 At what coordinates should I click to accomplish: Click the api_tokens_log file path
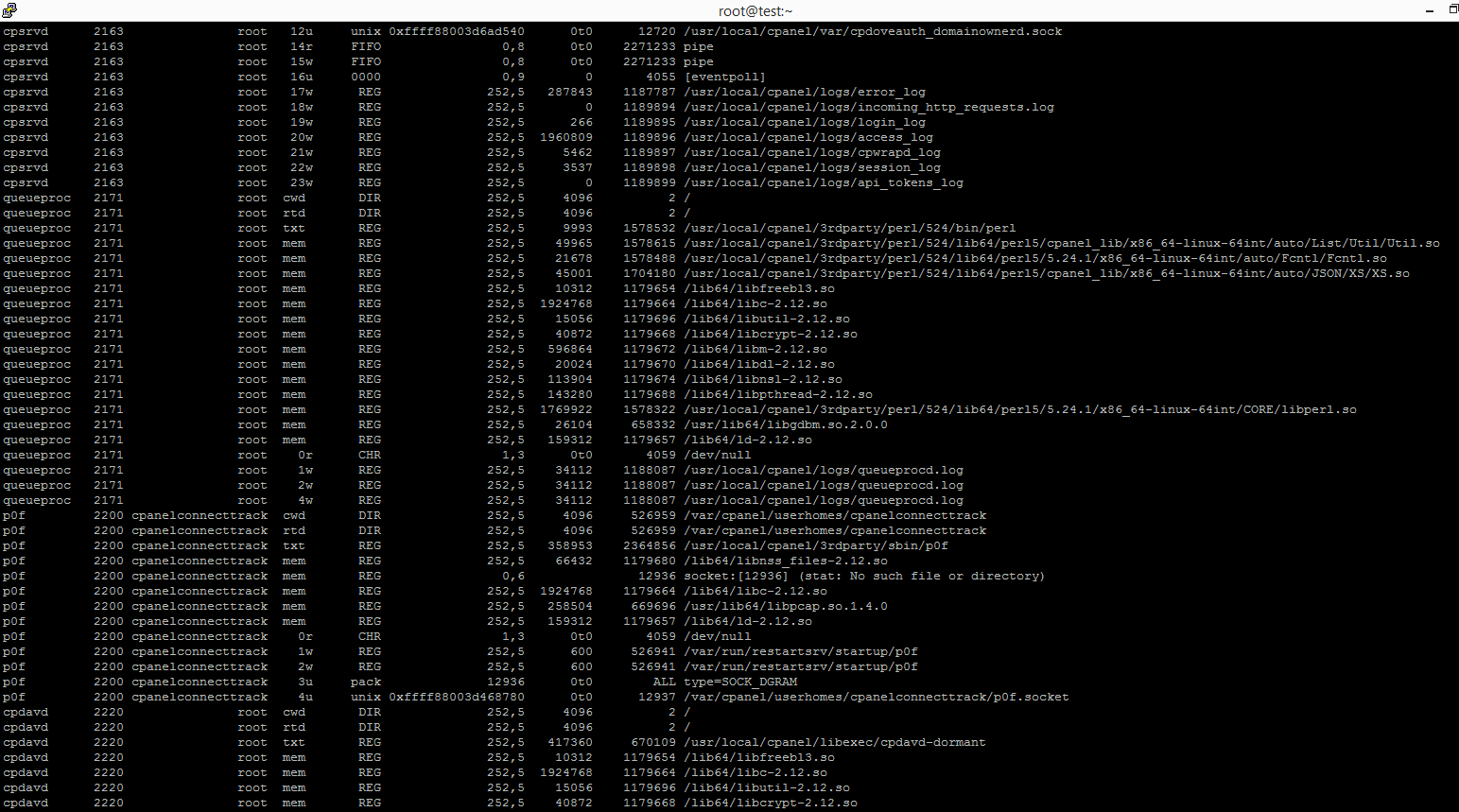tap(823, 182)
